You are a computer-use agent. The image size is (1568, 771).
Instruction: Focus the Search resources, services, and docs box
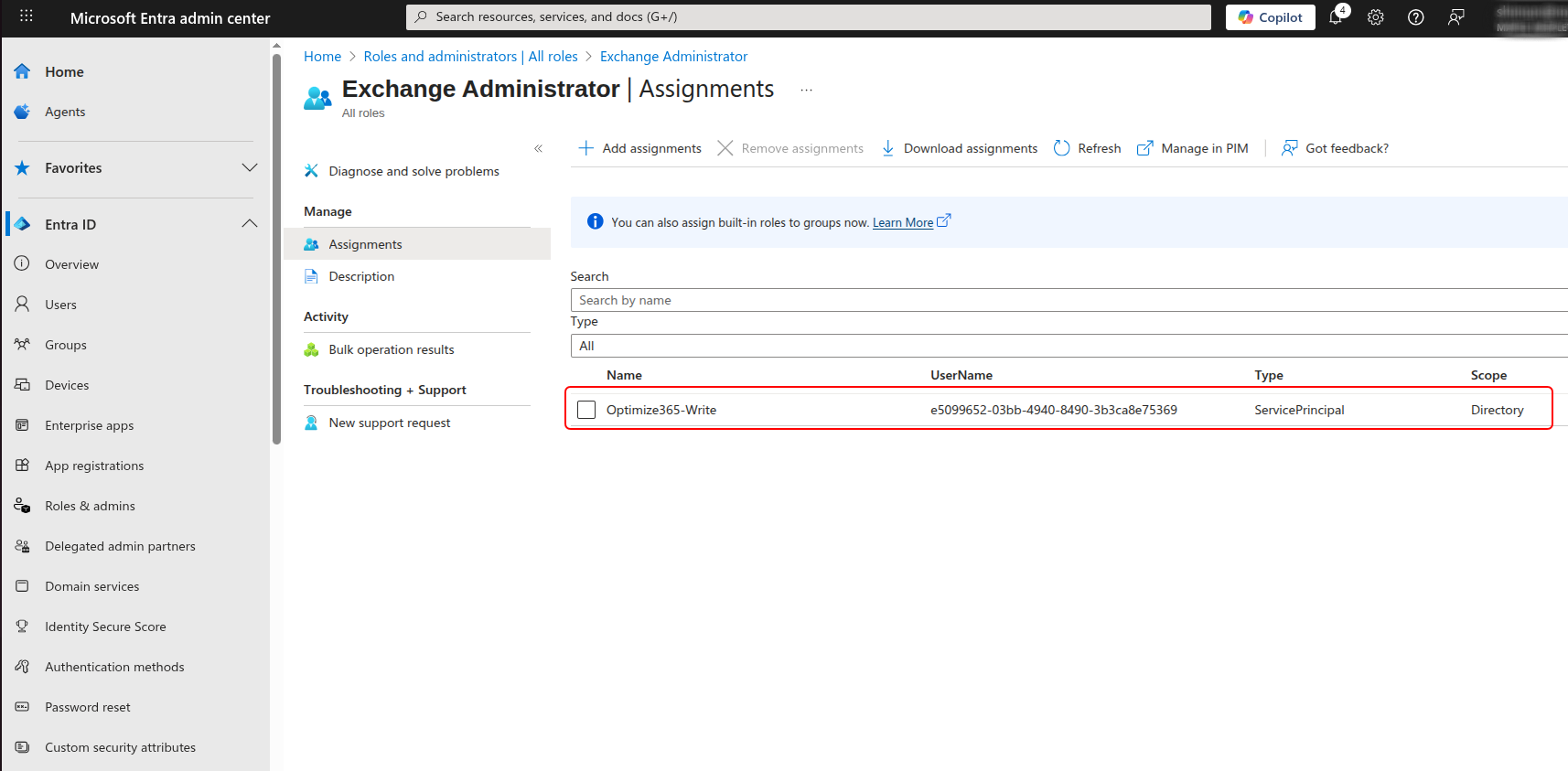[x=809, y=16]
